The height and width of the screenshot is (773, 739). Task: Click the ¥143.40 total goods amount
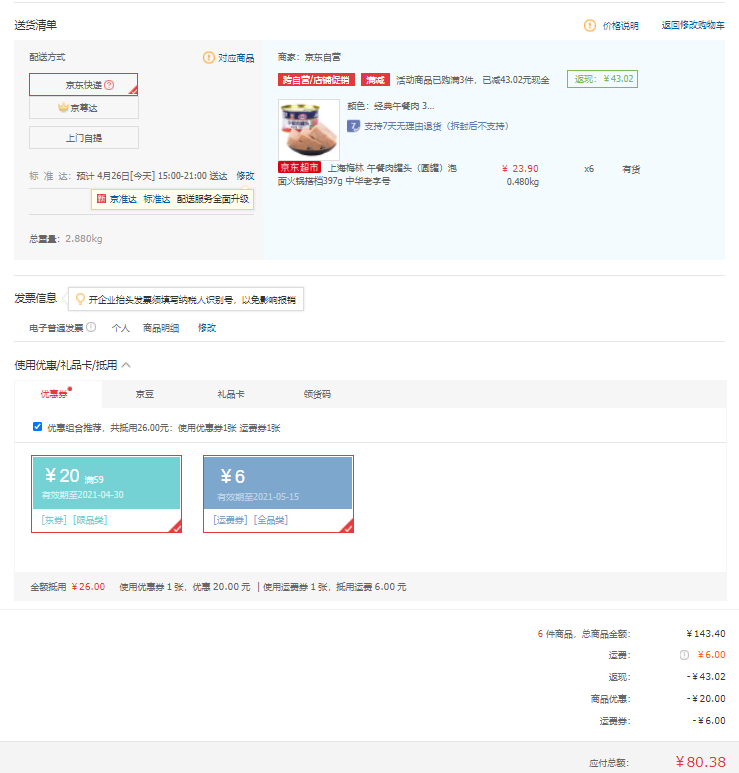point(705,633)
